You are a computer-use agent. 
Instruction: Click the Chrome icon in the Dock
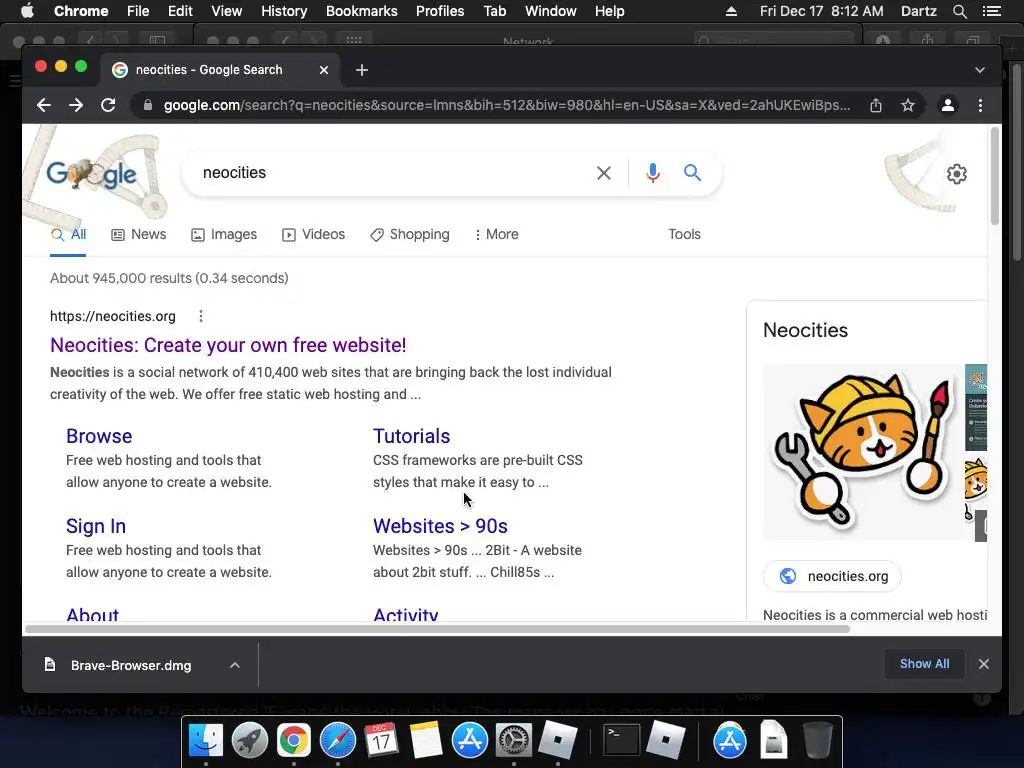pos(294,740)
